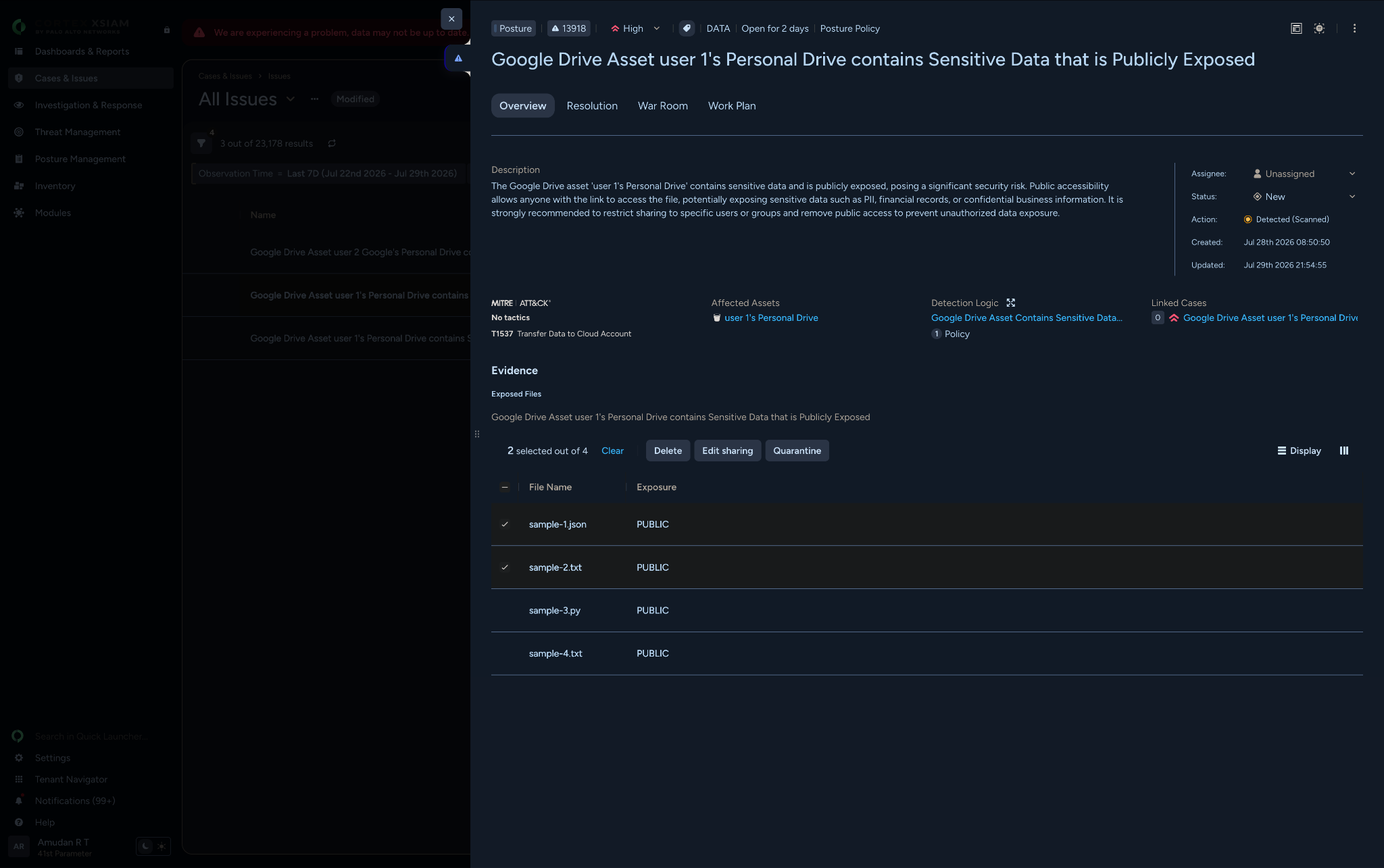Click the Edit sharing button
This screenshot has width=1384, height=868.
pyautogui.click(x=727, y=451)
